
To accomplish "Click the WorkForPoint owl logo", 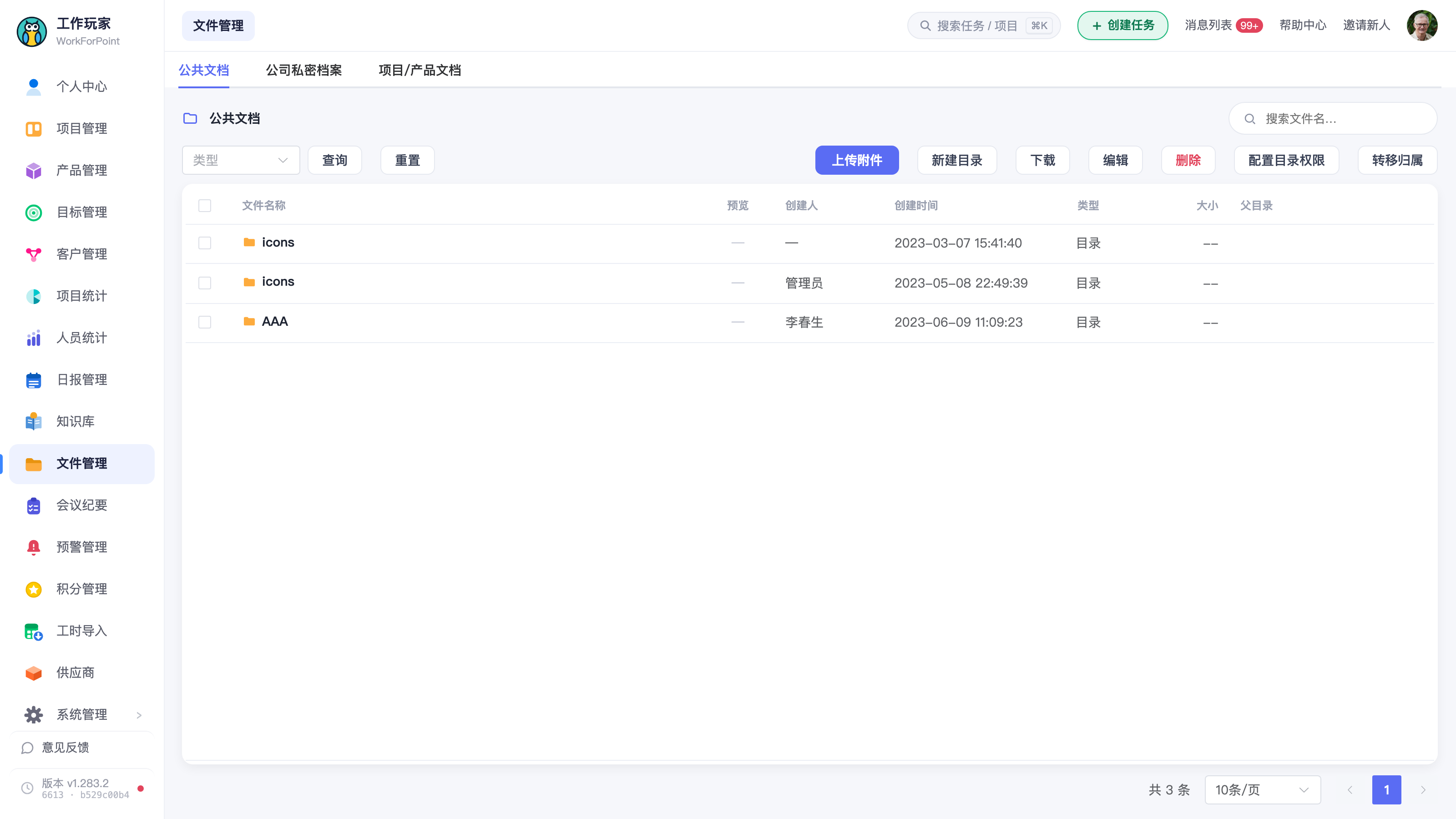I will click(x=32, y=32).
